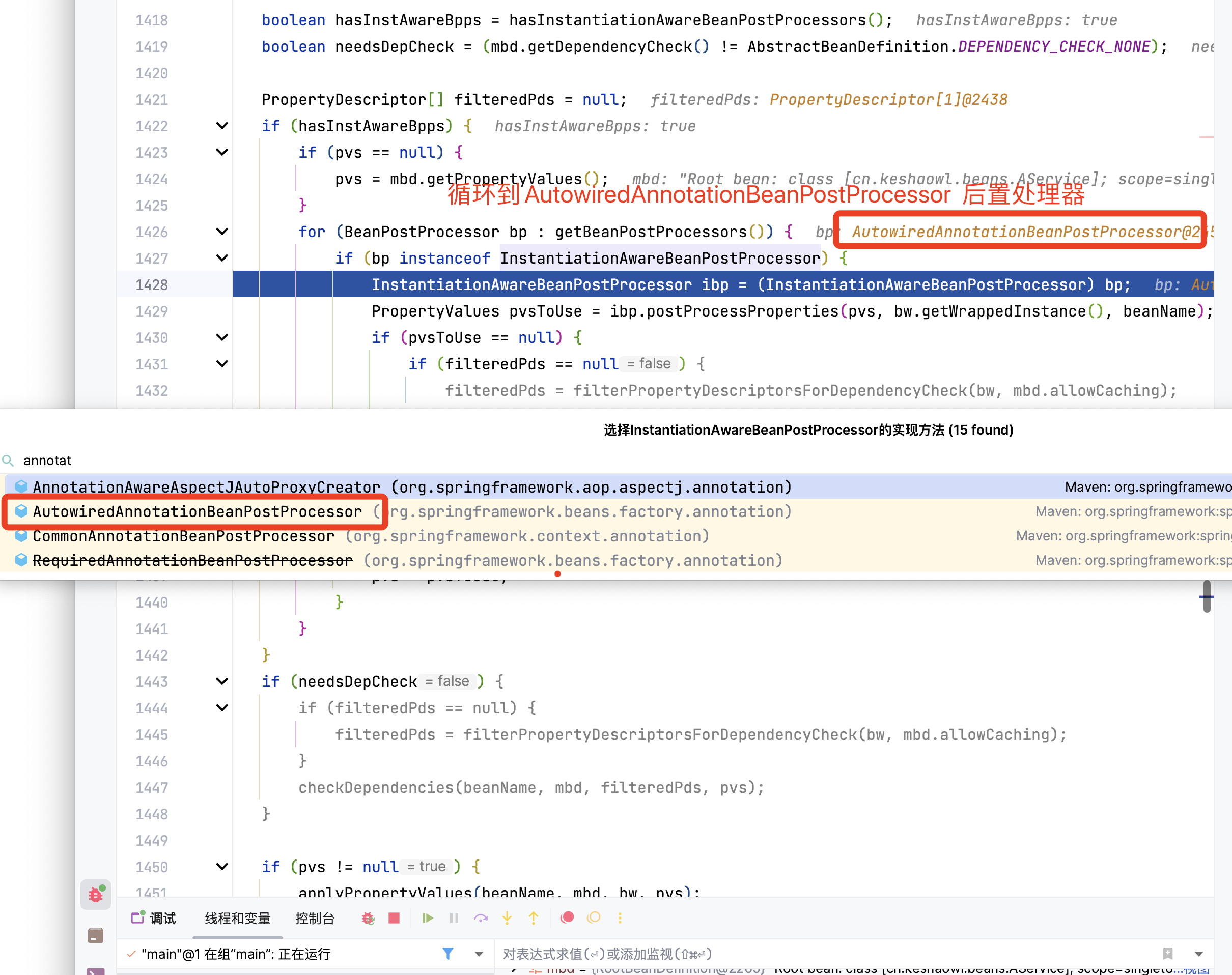
Task: Click the Step Into down arrow
Action: 507,918
